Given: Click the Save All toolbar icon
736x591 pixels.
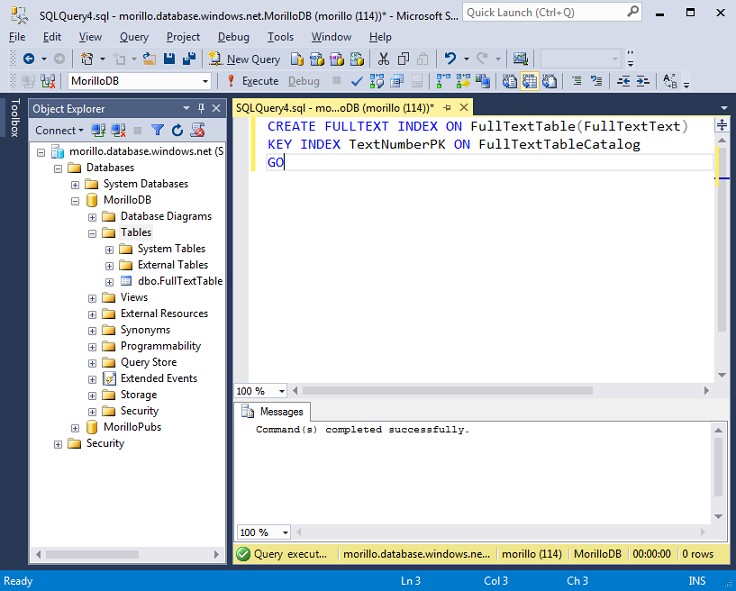Looking at the screenshot, I should coord(188,59).
